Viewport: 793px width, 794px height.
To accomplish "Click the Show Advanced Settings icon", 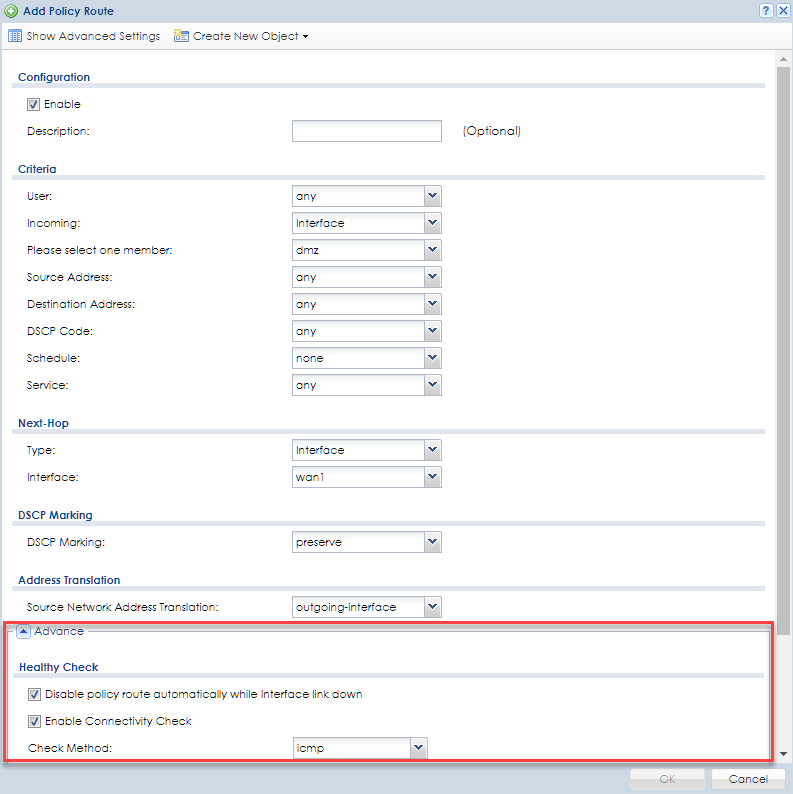I will [15, 36].
